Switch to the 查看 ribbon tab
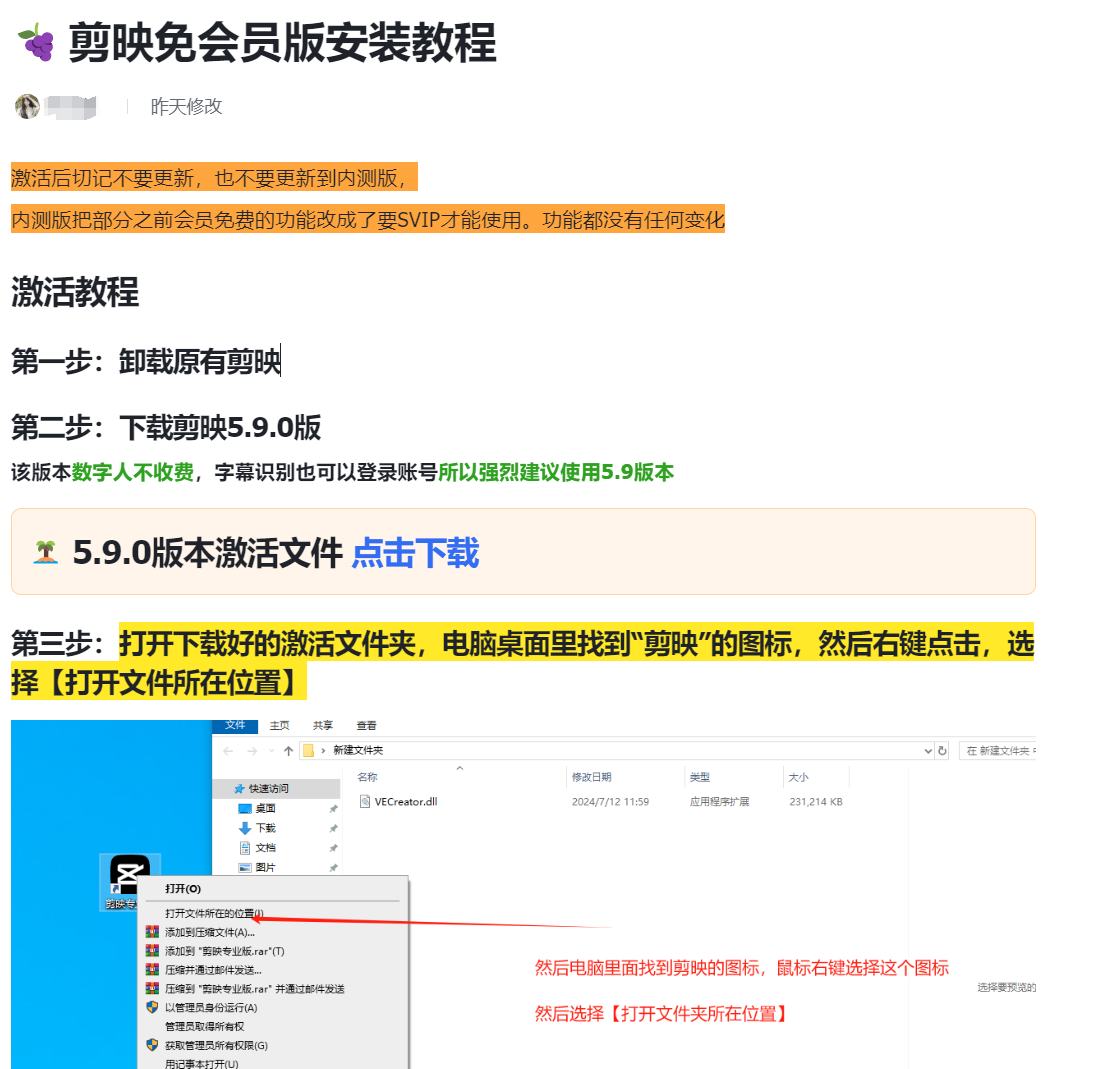This screenshot has height=1069, width=1113. [366, 725]
